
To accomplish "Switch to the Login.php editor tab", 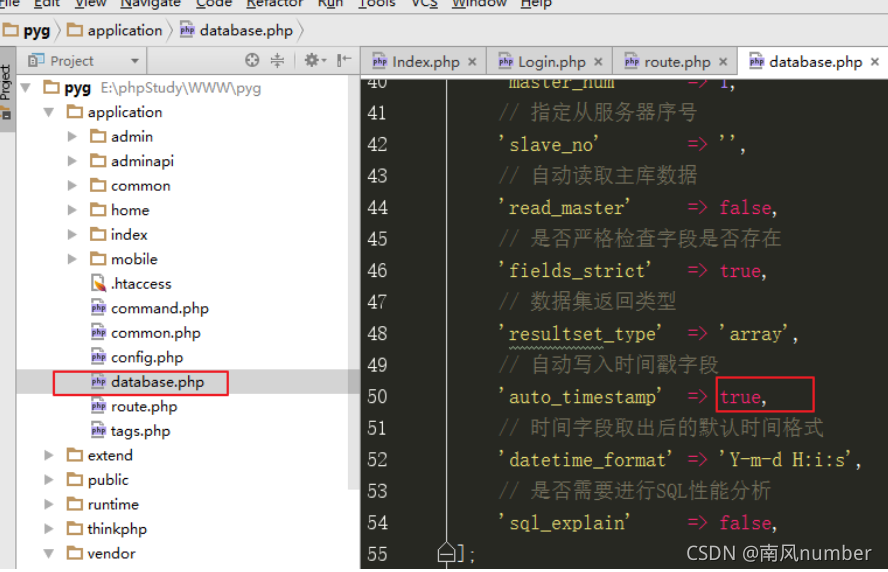I will tap(550, 62).
